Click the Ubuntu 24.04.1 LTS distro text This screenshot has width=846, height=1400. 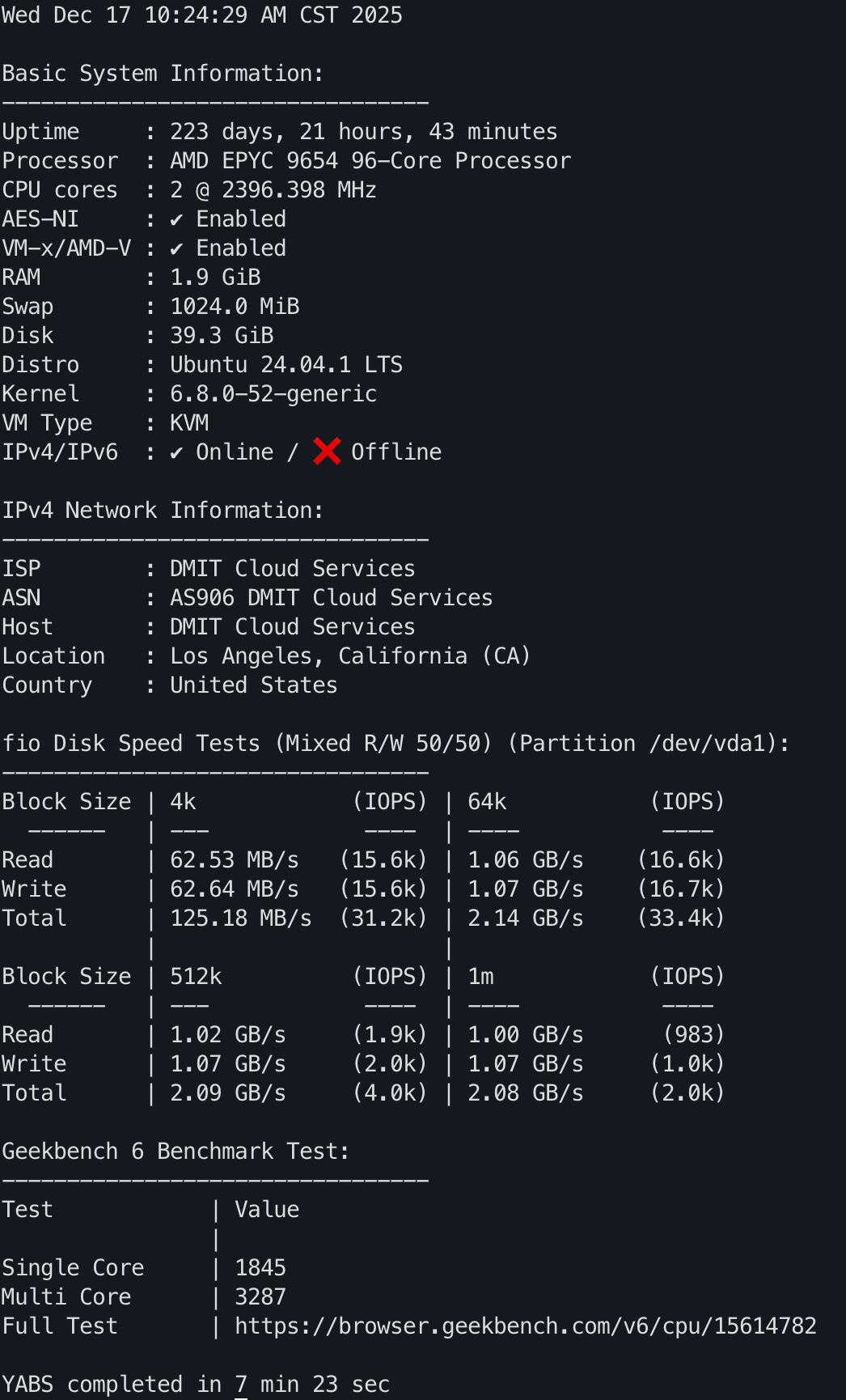click(286, 364)
